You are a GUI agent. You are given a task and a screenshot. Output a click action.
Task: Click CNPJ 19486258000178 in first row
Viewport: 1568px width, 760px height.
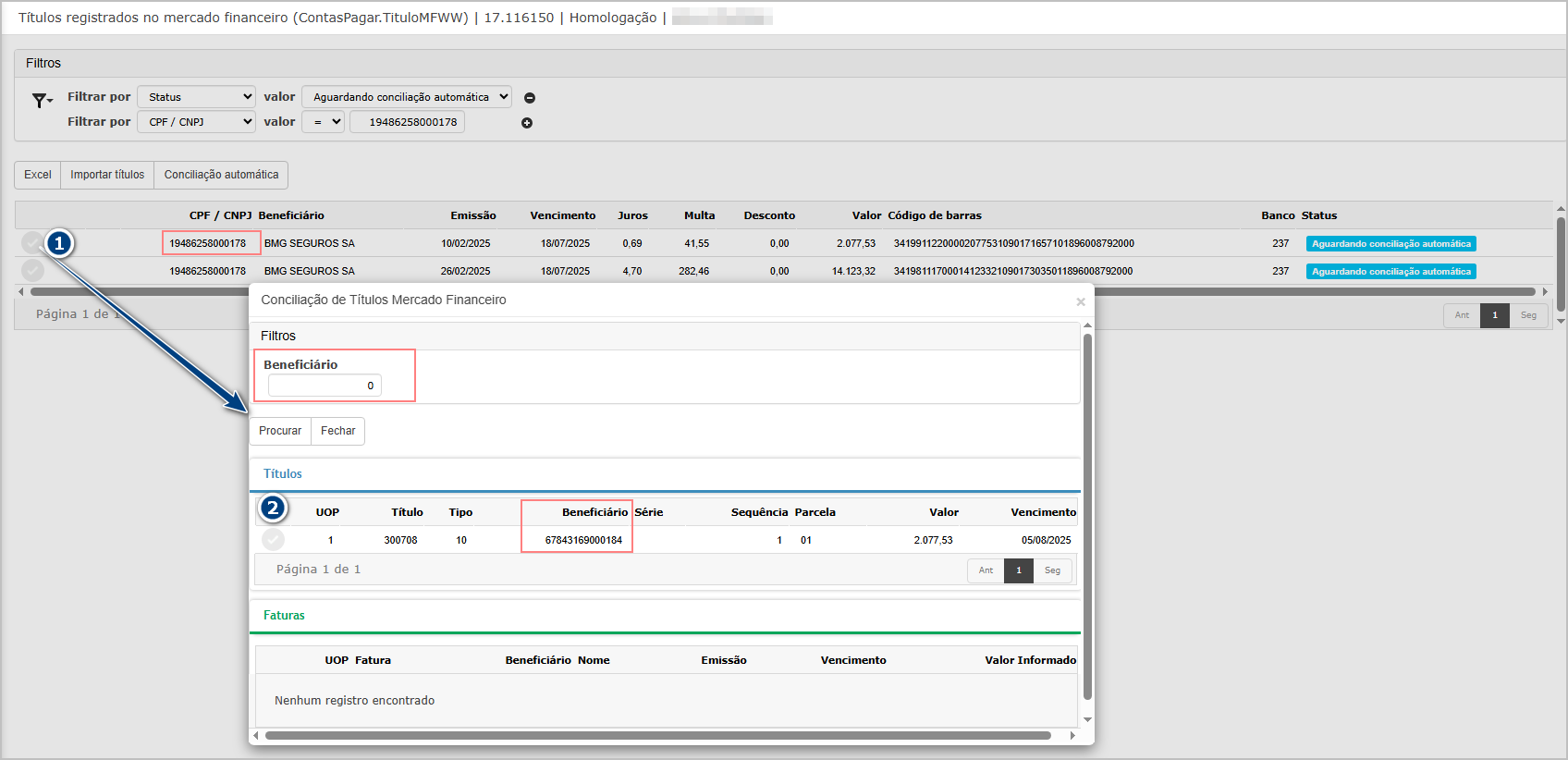[x=208, y=243]
